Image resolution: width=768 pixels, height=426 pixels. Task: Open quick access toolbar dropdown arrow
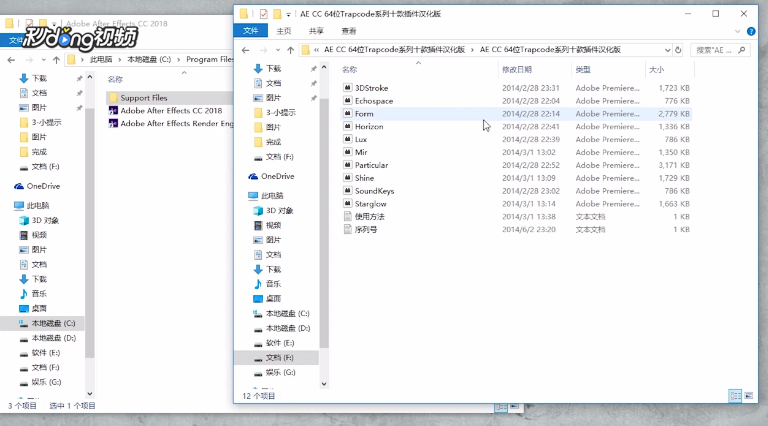[x=288, y=14]
